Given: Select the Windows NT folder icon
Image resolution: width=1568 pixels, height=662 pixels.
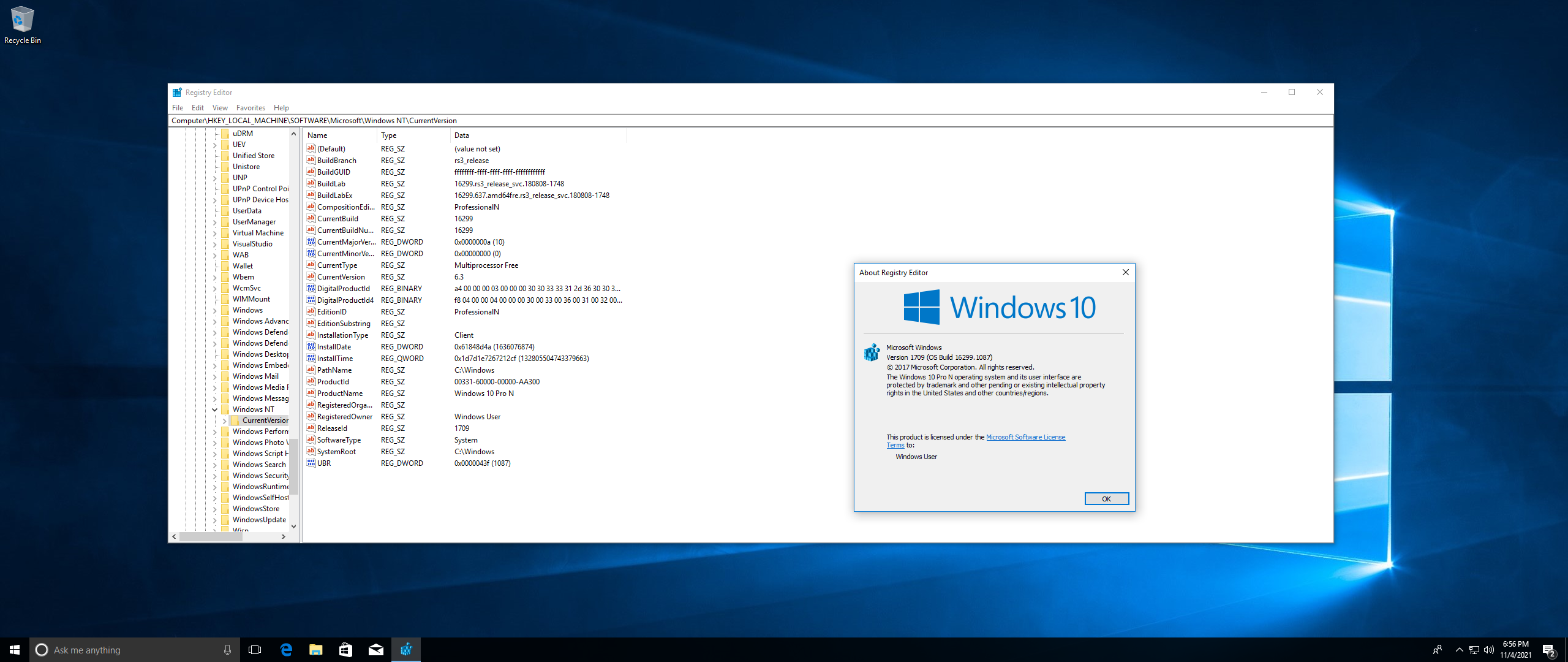Looking at the screenshot, I should click(225, 409).
